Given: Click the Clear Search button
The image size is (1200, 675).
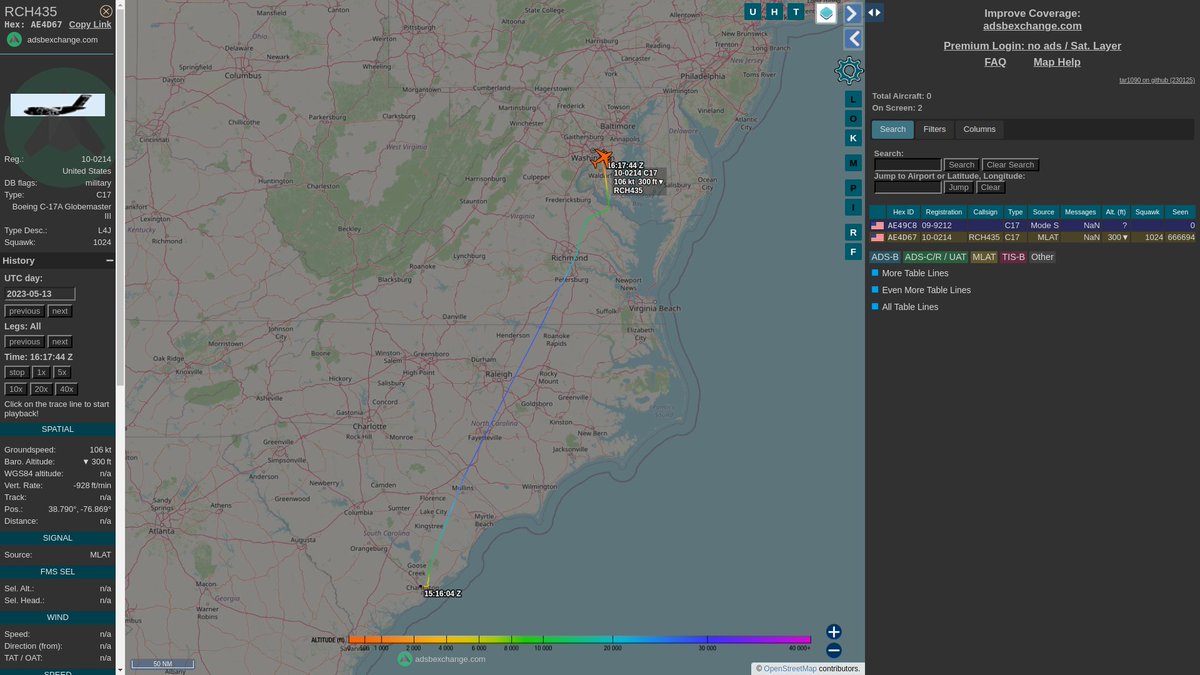Looking at the screenshot, I should point(1010,165).
